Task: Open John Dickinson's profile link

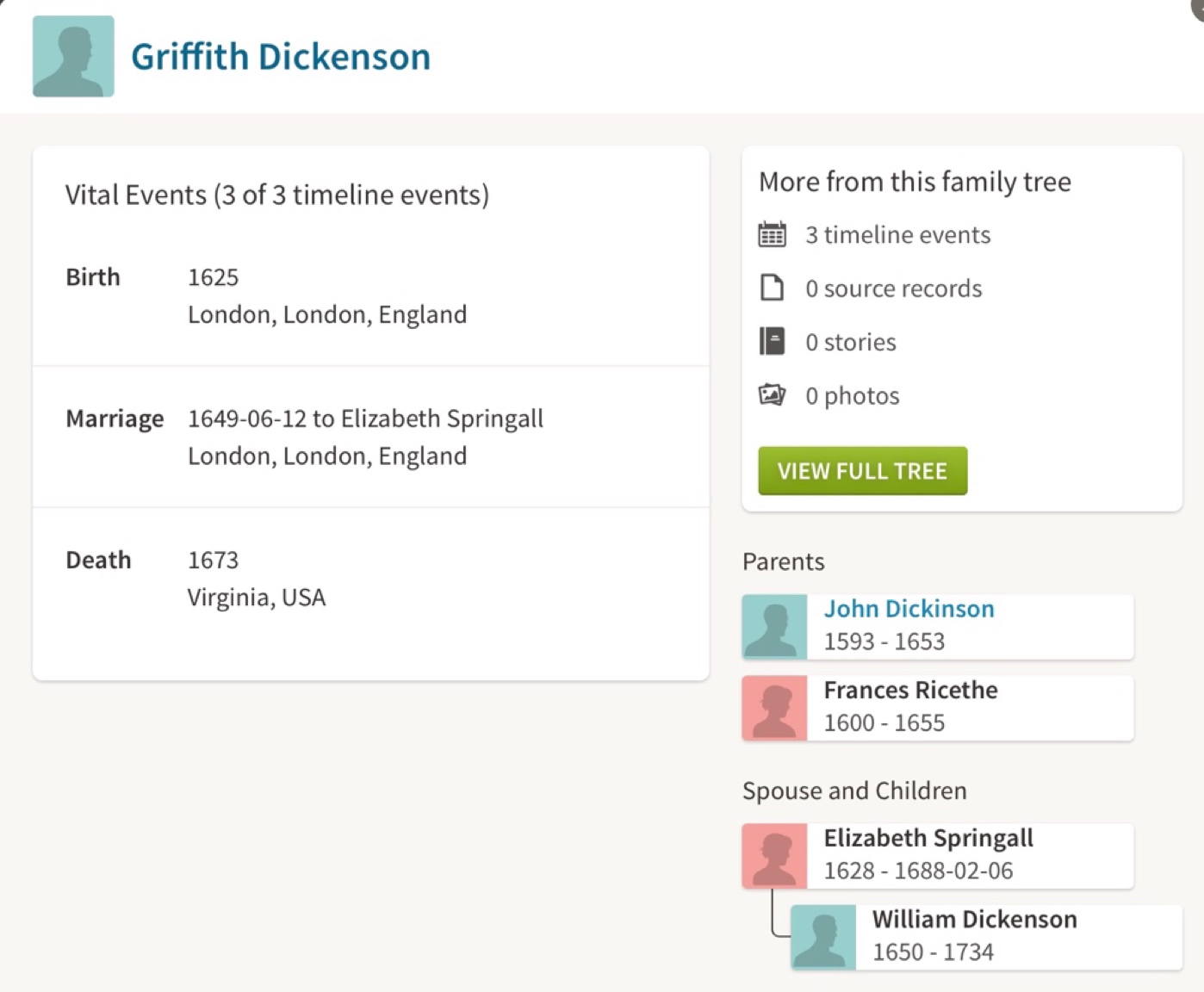Action: pos(909,609)
